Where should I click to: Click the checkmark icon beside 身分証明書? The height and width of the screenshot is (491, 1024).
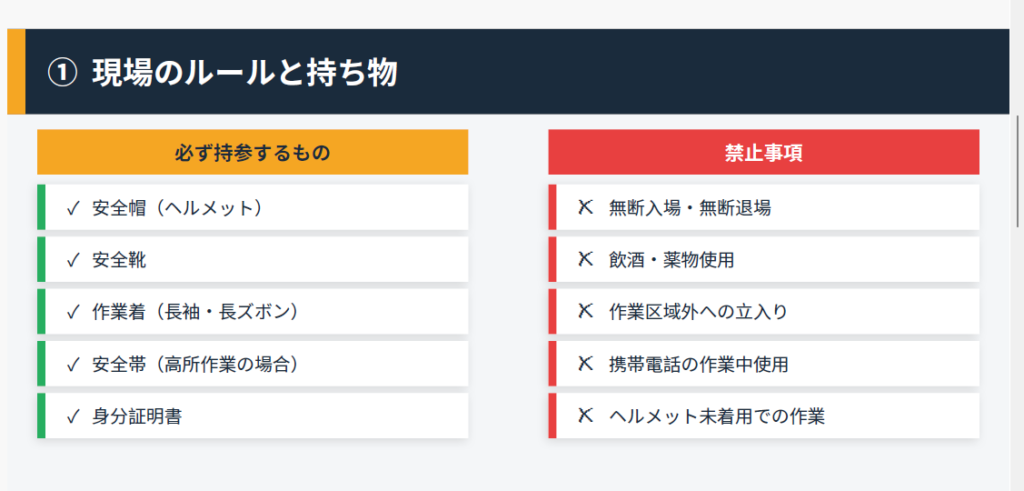72,416
